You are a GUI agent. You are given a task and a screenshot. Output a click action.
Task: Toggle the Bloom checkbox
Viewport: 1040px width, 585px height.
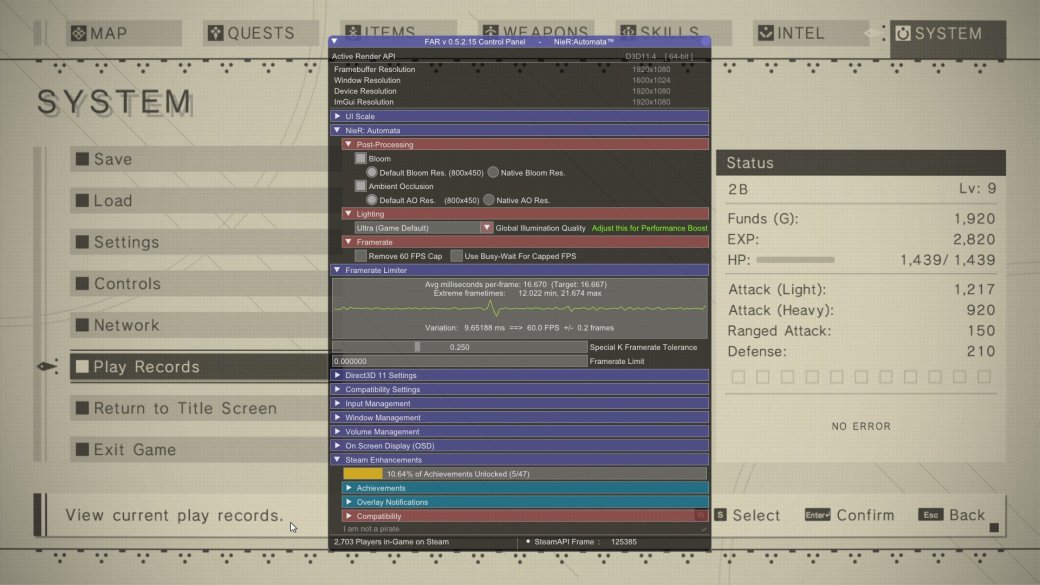(360, 159)
